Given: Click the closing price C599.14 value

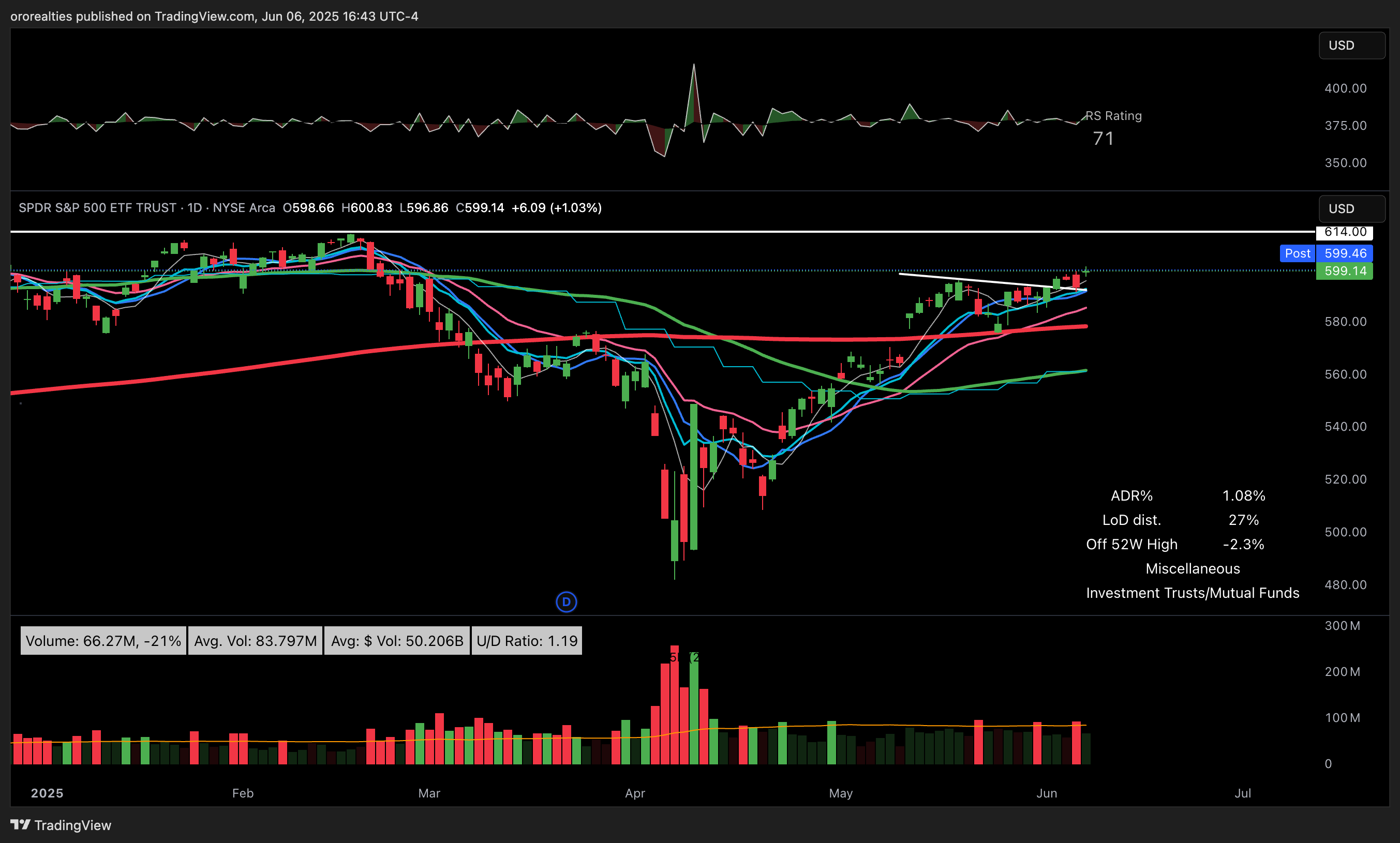Looking at the screenshot, I should [x=480, y=208].
